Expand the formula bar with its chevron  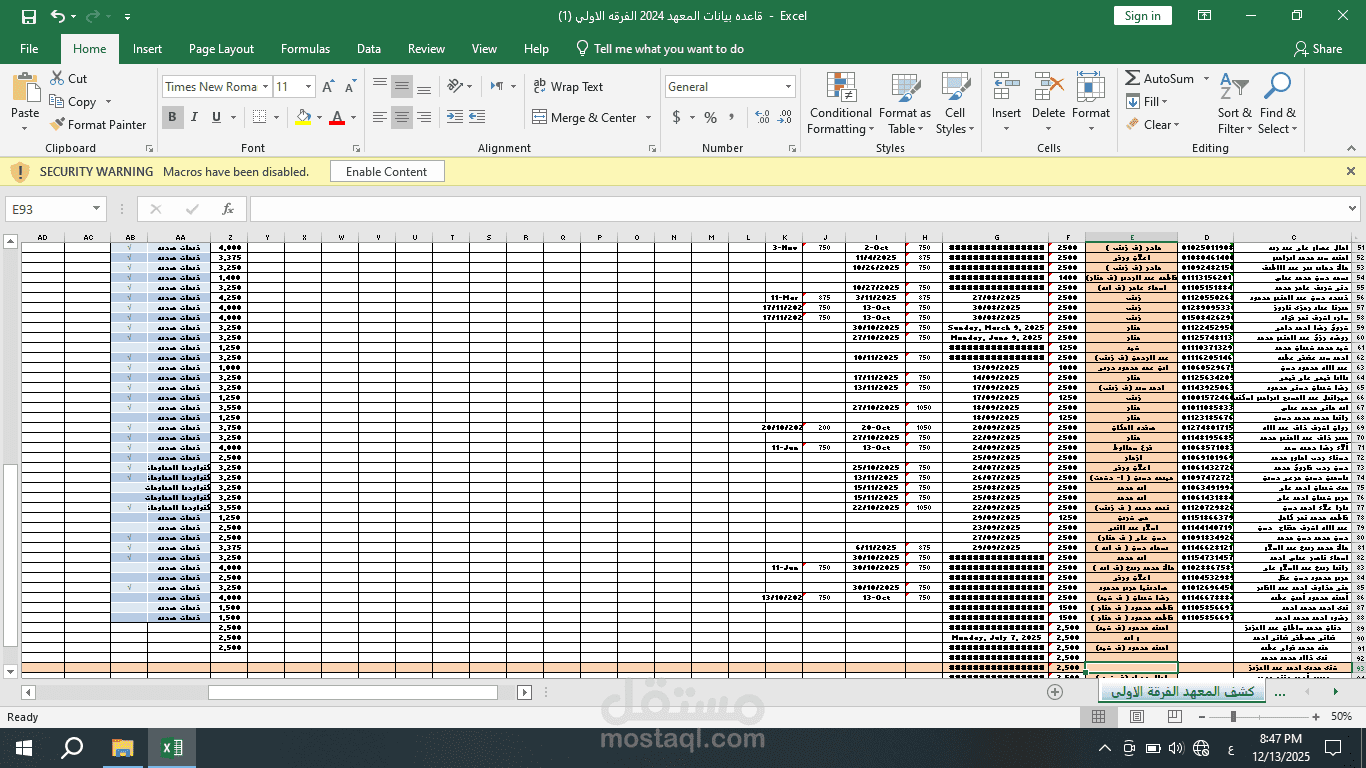(x=1353, y=209)
